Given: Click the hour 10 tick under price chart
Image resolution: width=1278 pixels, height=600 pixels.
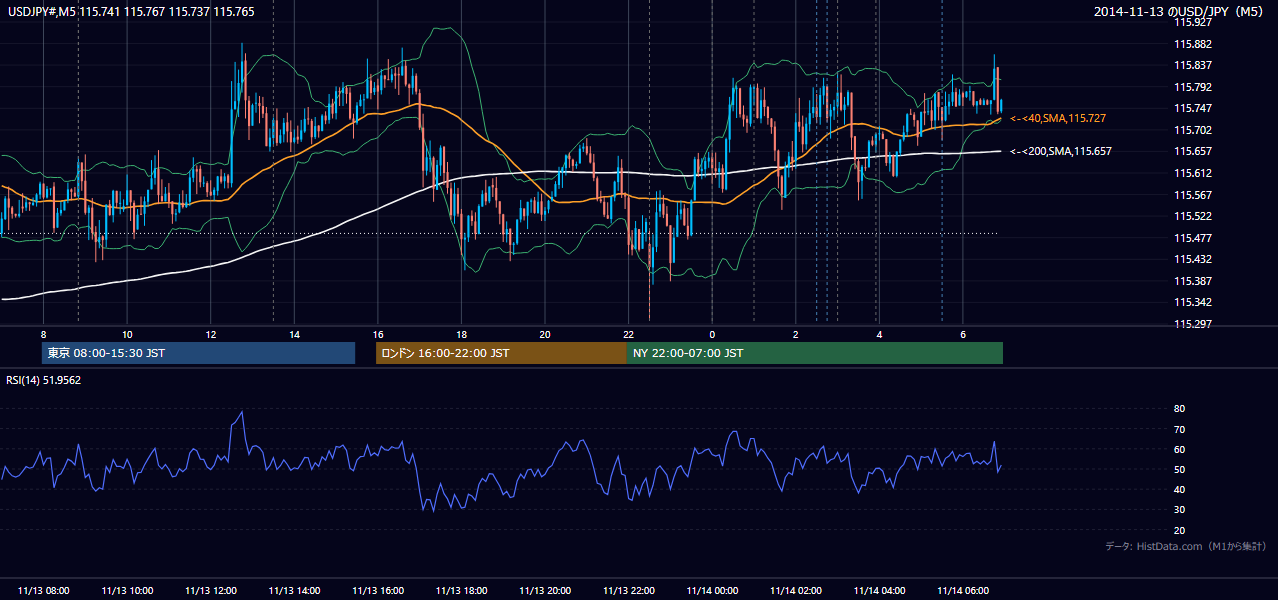Looking at the screenshot, I should pyautogui.click(x=127, y=334).
